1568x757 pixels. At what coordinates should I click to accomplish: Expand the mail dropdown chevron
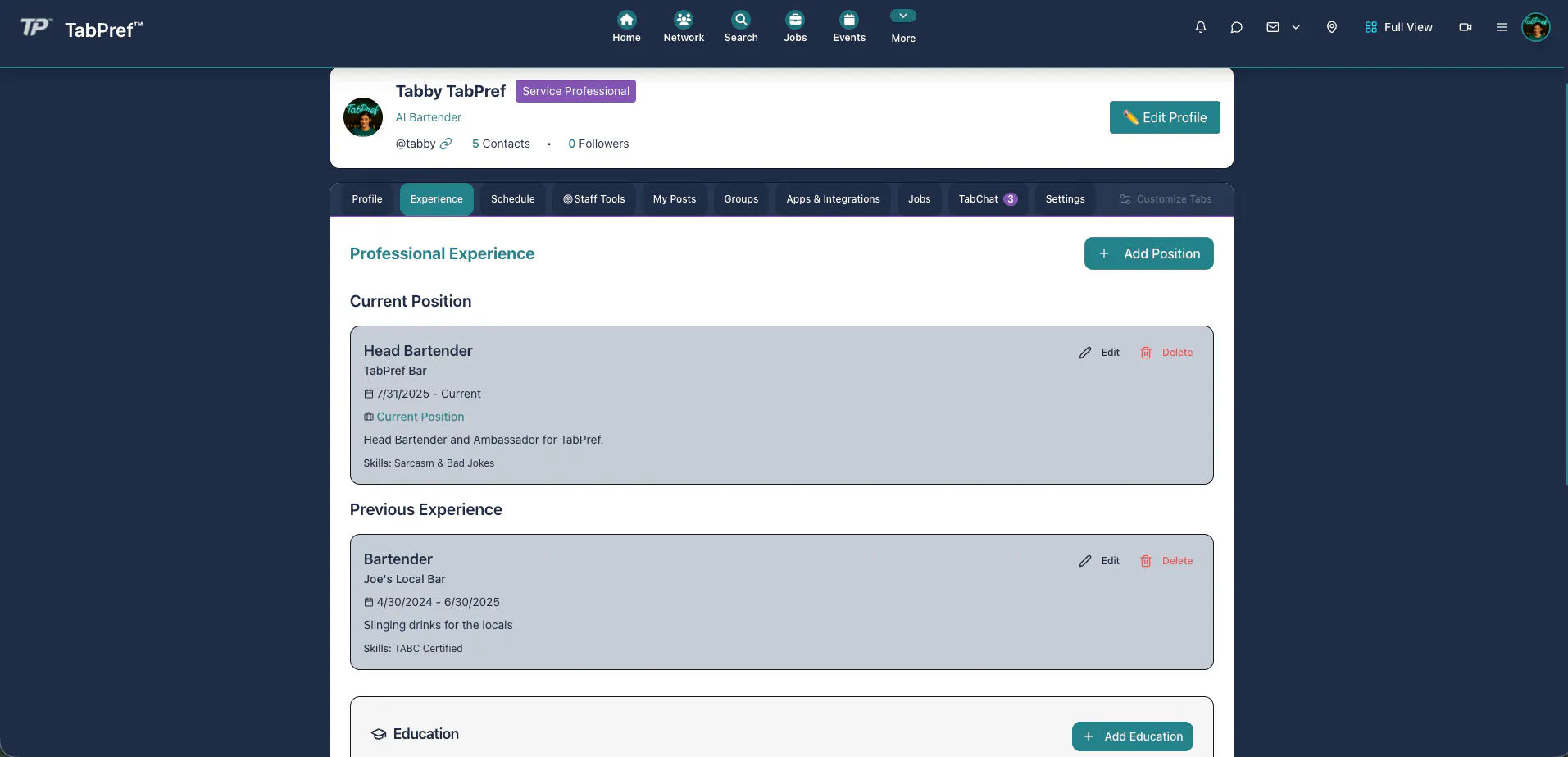coord(1296,27)
